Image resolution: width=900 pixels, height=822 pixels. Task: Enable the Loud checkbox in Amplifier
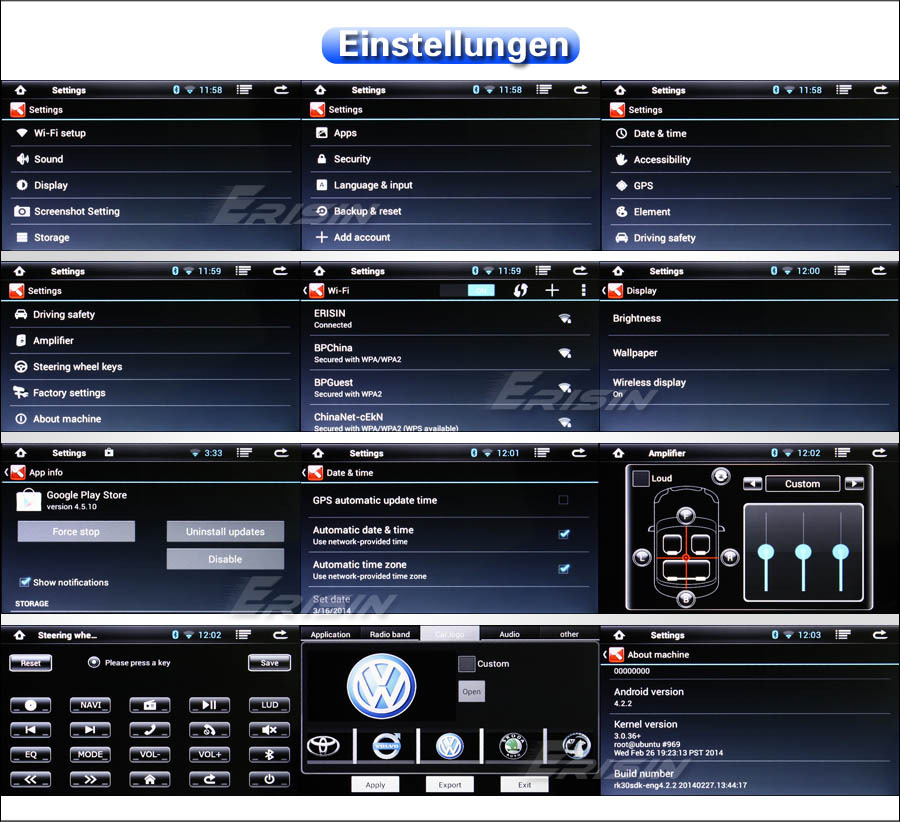click(x=641, y=479)
